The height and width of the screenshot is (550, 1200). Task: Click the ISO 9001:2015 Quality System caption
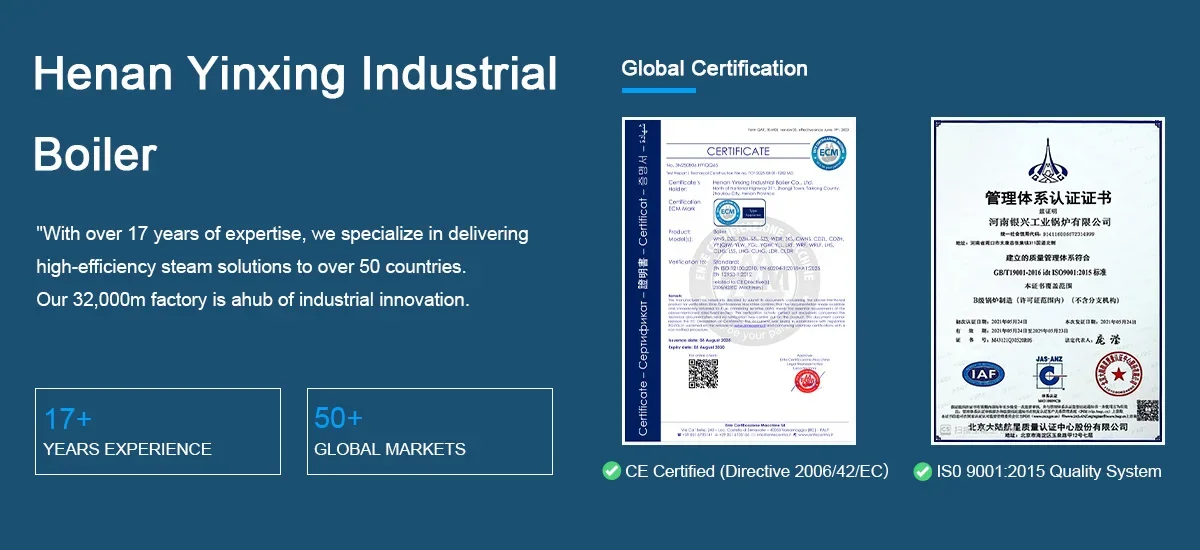(x=1049, y=471)
